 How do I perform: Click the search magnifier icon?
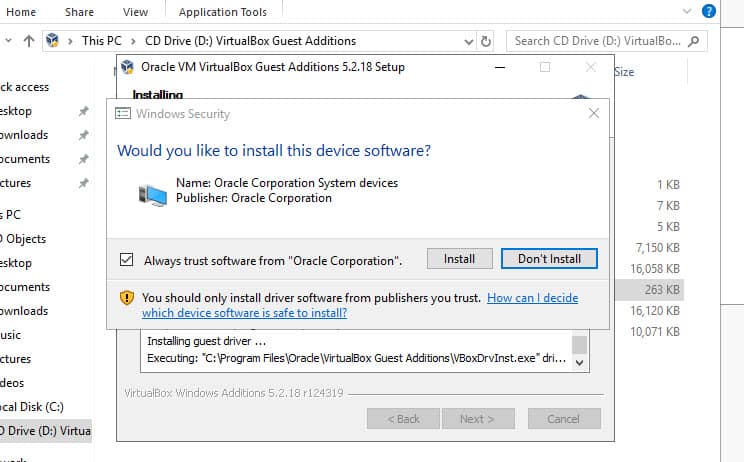[x=694, y=41]
